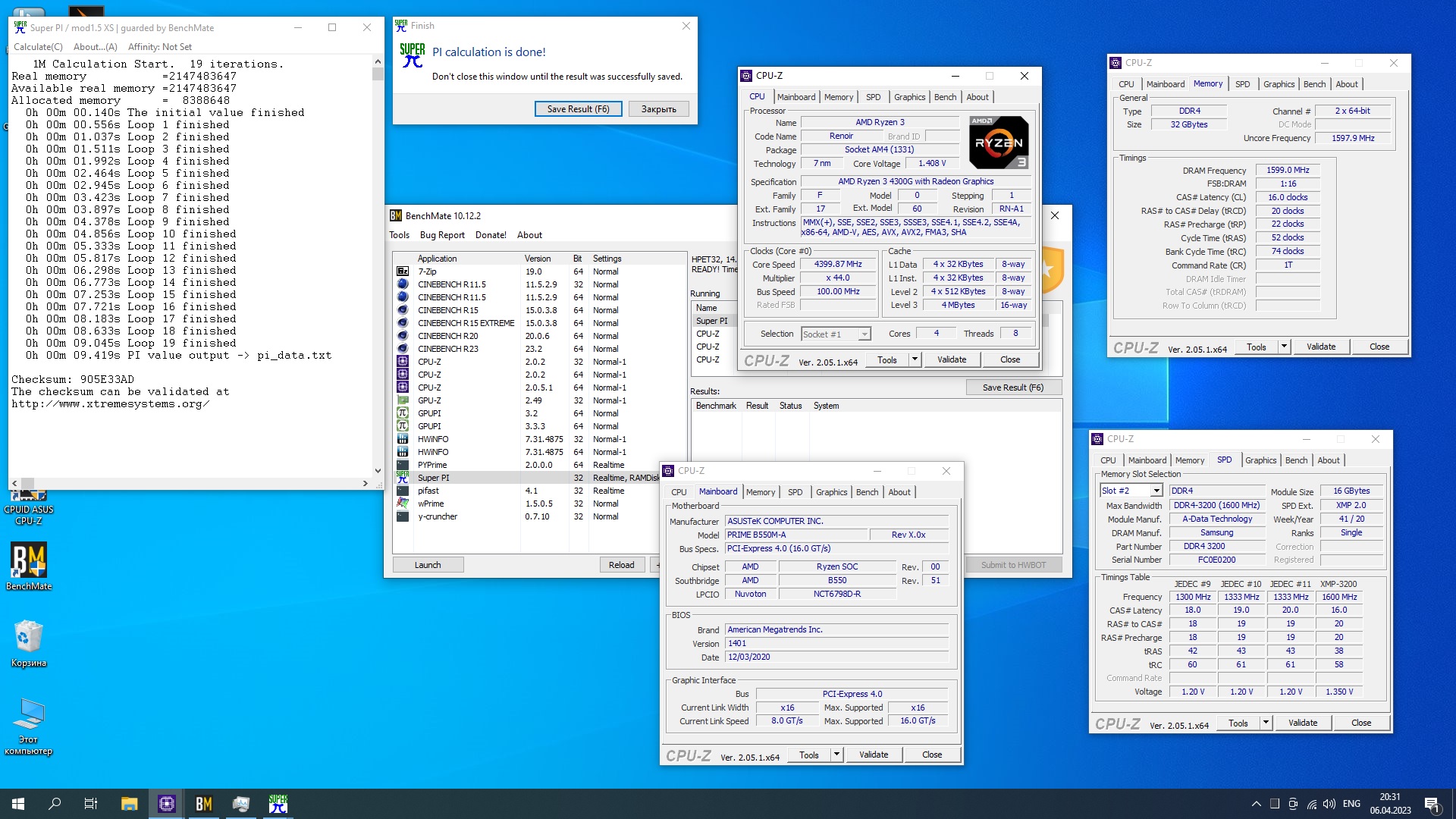The width and height of the screenshot is (1456, 819).
Task: Click Tools button in SPD CPU-Z window
Action: coord(1238,723)
